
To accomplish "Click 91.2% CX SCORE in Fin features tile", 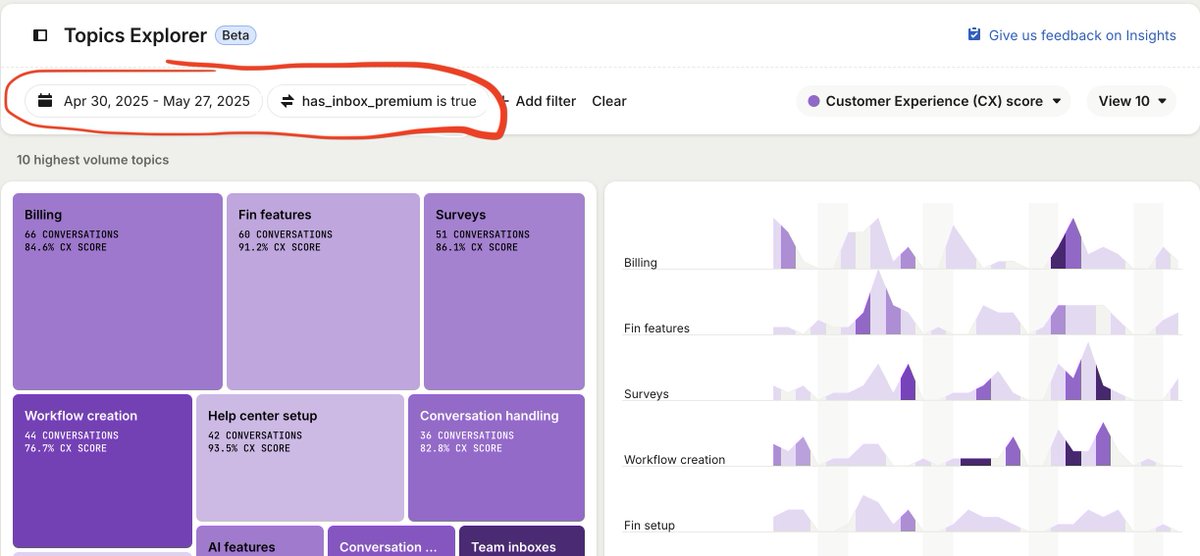I will [280, 247].
